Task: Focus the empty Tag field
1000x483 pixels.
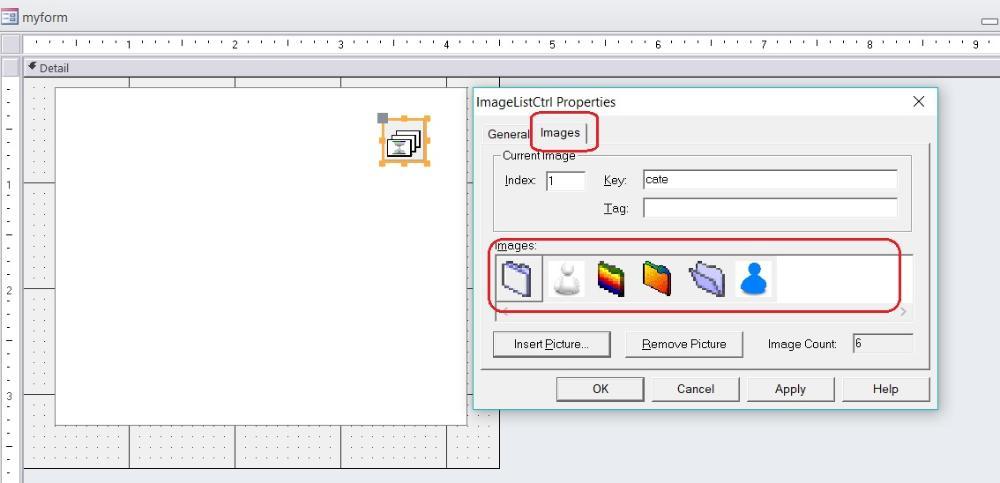Action: pyautogui.click(x=770, y=208)
